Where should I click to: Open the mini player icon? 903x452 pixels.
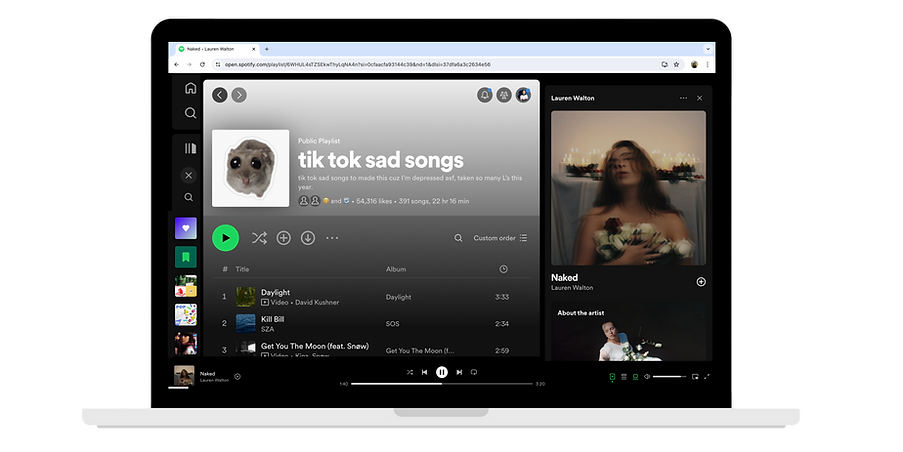695,377
